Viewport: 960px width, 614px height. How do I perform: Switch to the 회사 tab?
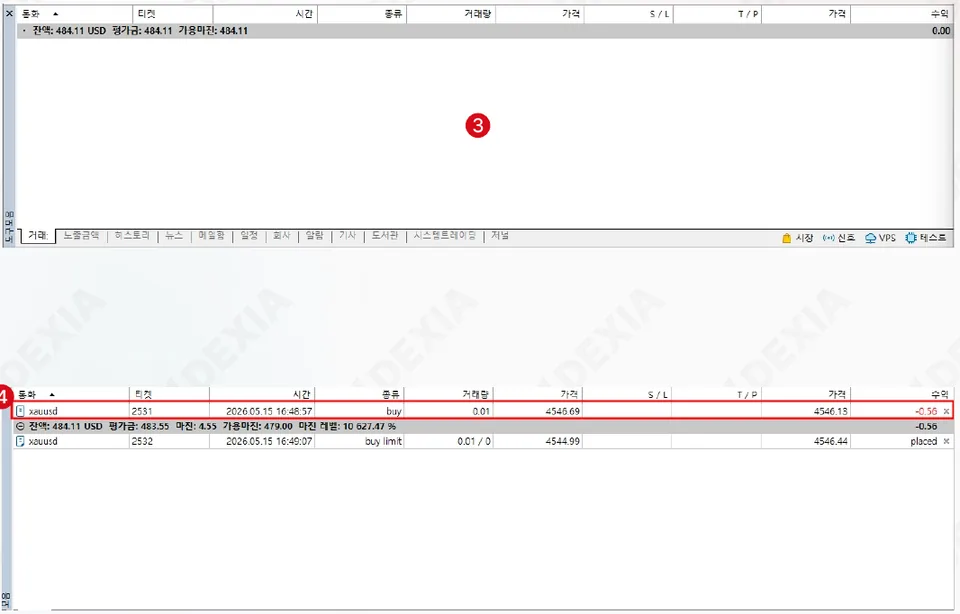(x=282, y=236)
